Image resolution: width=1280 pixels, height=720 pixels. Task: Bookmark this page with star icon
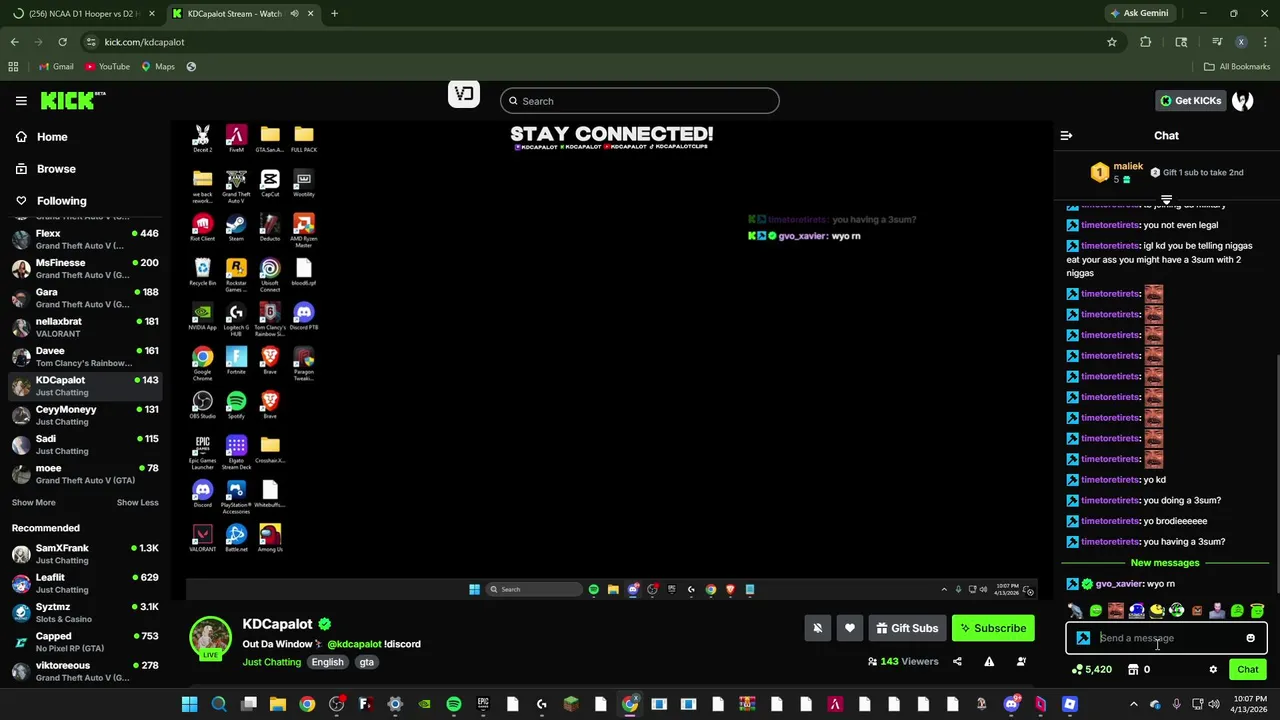click(1111, 42)
